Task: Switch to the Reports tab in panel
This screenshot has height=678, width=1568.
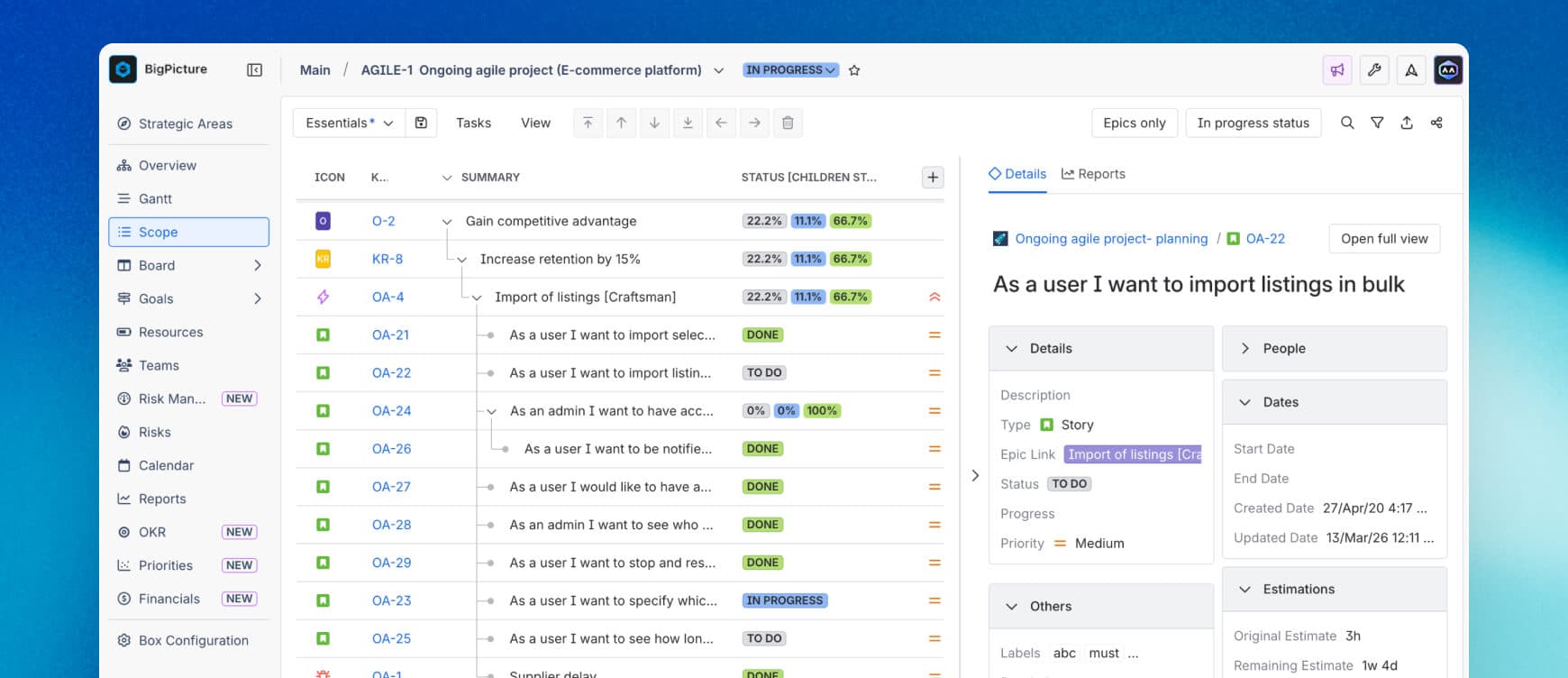Action: click(1093, 174)
